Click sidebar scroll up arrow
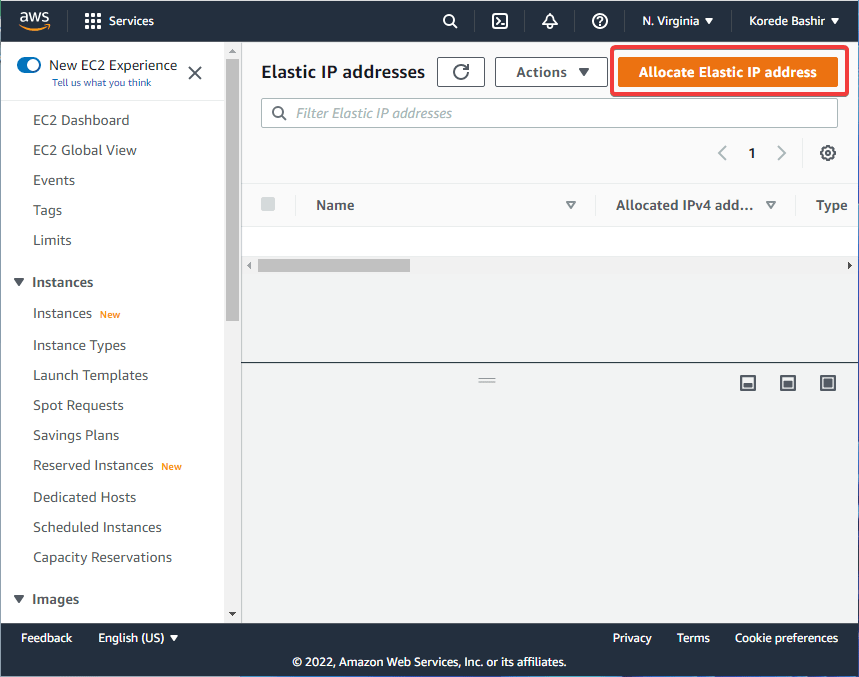Screen dimensions: 859x677 pos(232,51)
